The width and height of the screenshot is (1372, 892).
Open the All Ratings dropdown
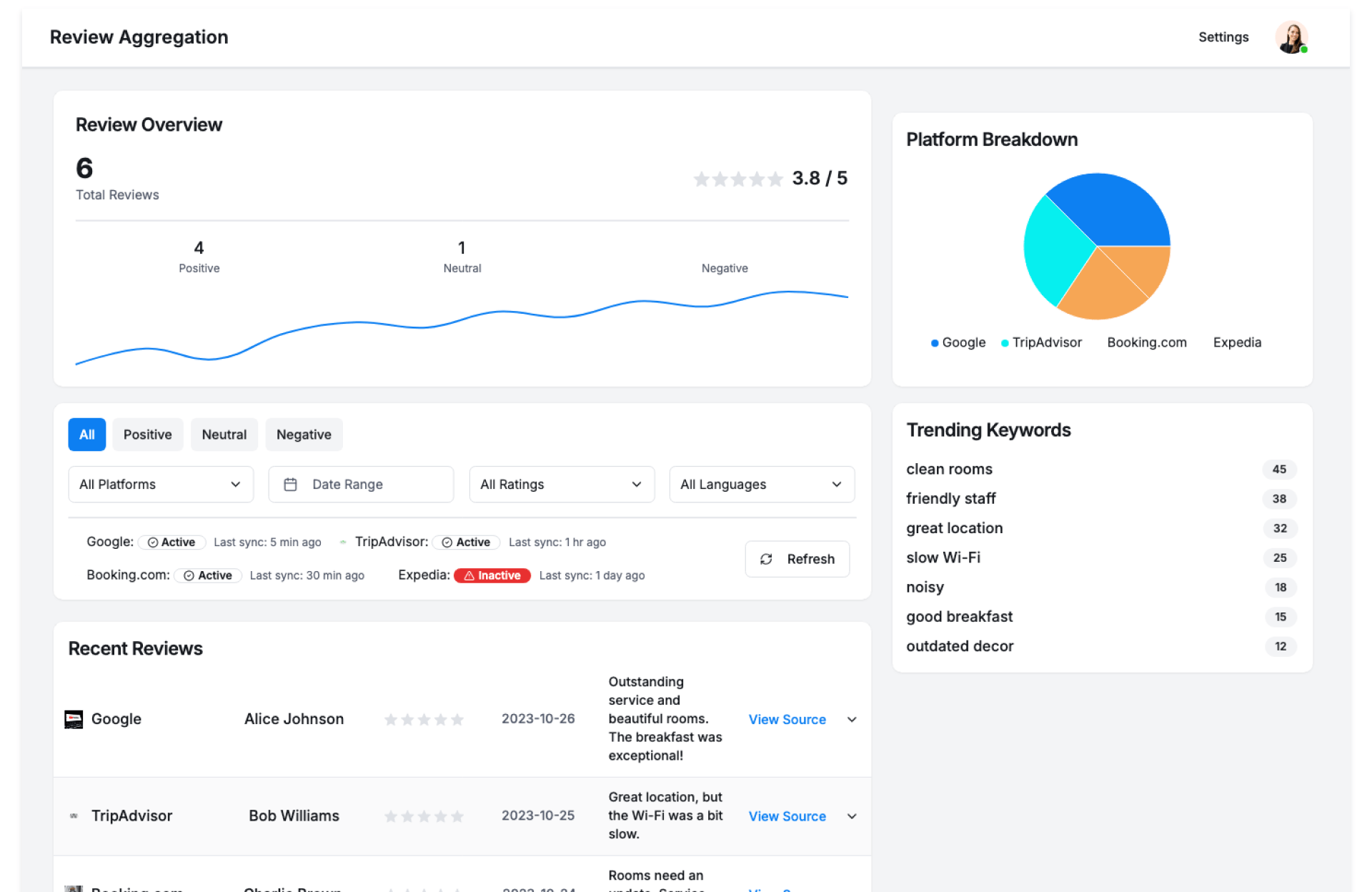pyautogui.click(x=561, y=485)
